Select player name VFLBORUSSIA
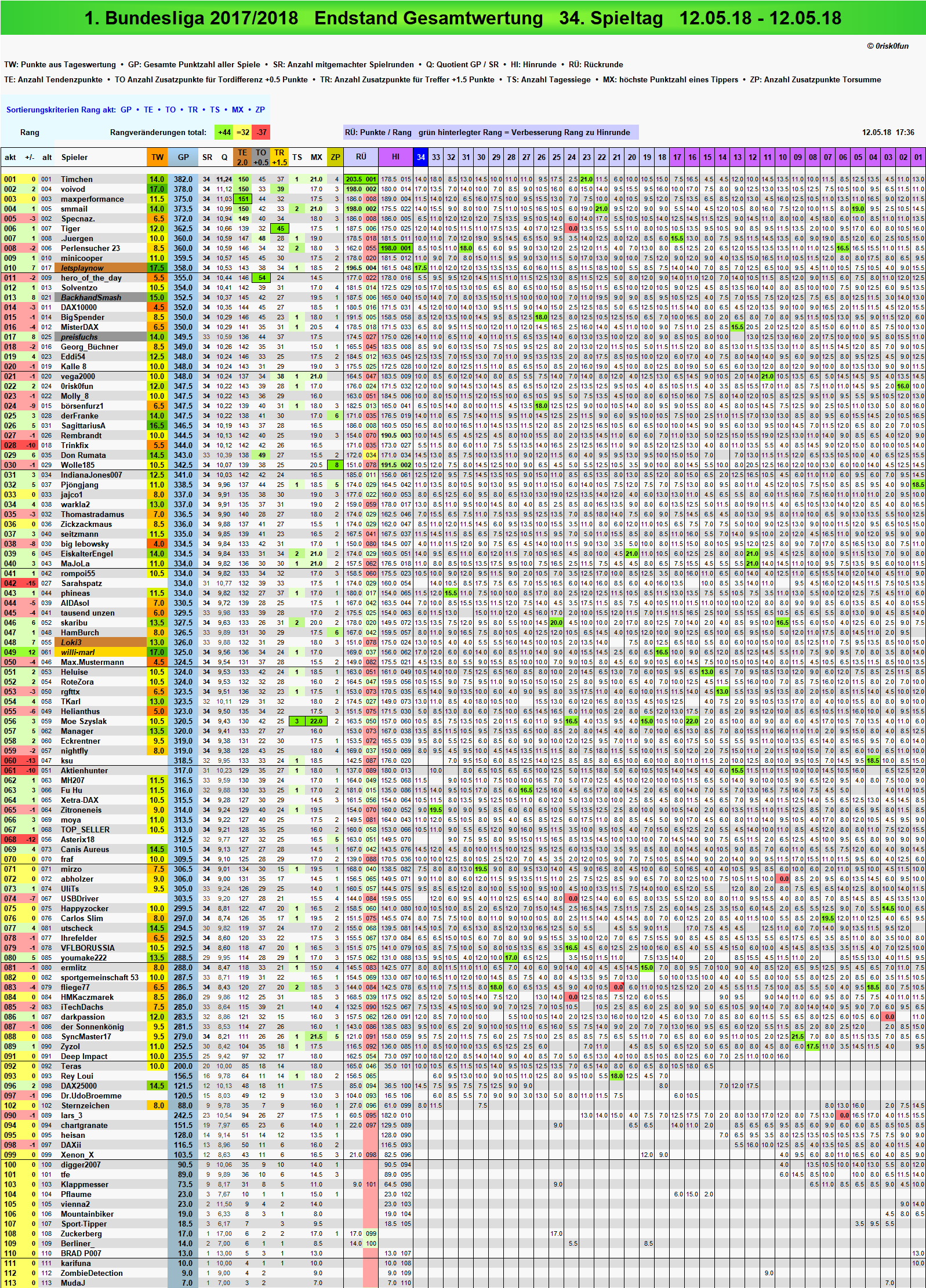 (88, 948)
